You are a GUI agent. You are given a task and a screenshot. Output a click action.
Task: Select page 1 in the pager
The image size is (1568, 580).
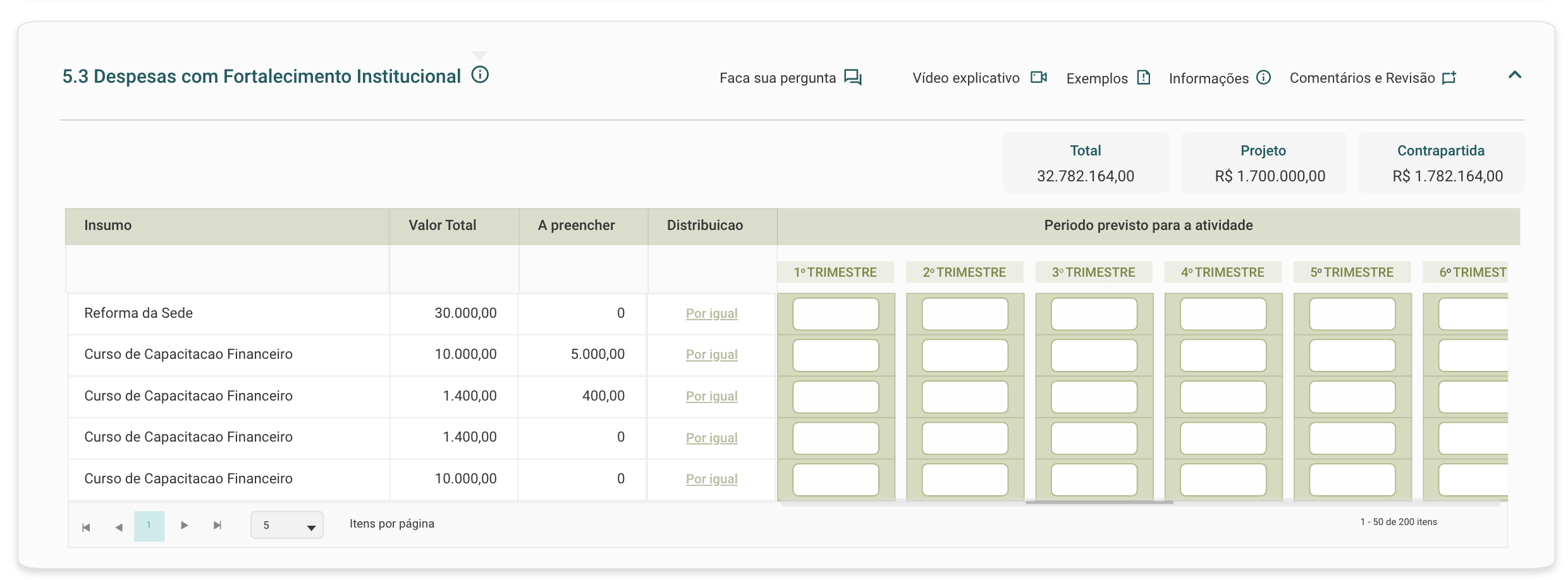[149, 525]
